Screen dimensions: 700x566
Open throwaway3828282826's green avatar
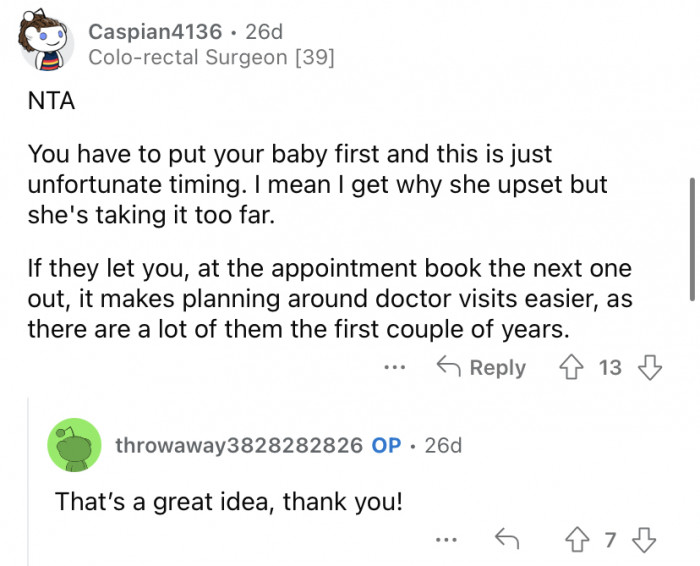coord(74,445)
